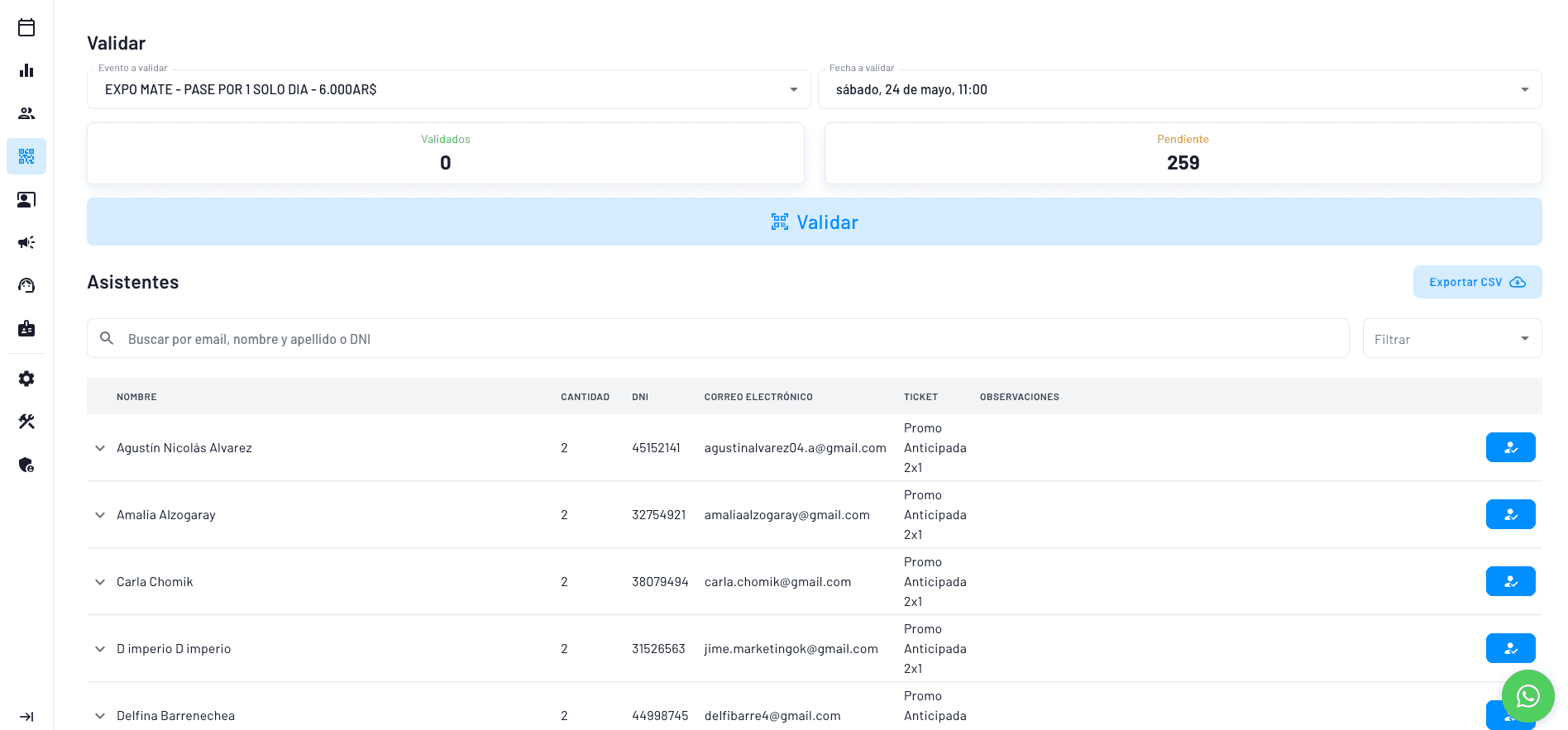Expand D imperio D imperio row chevron
The image size is (1568, 730).
point(100,649)
